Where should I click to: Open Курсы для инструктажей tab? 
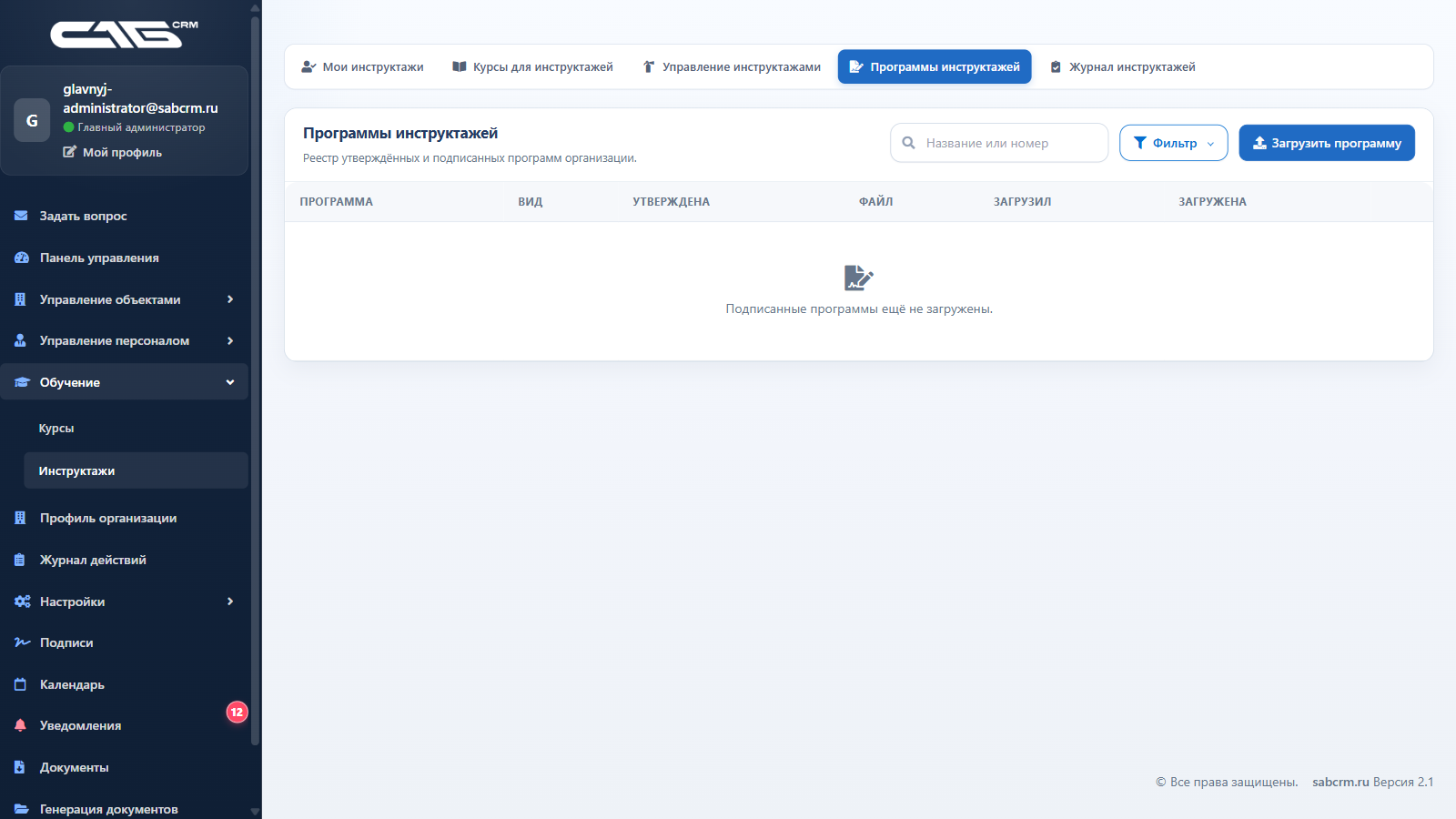(532, 66)
